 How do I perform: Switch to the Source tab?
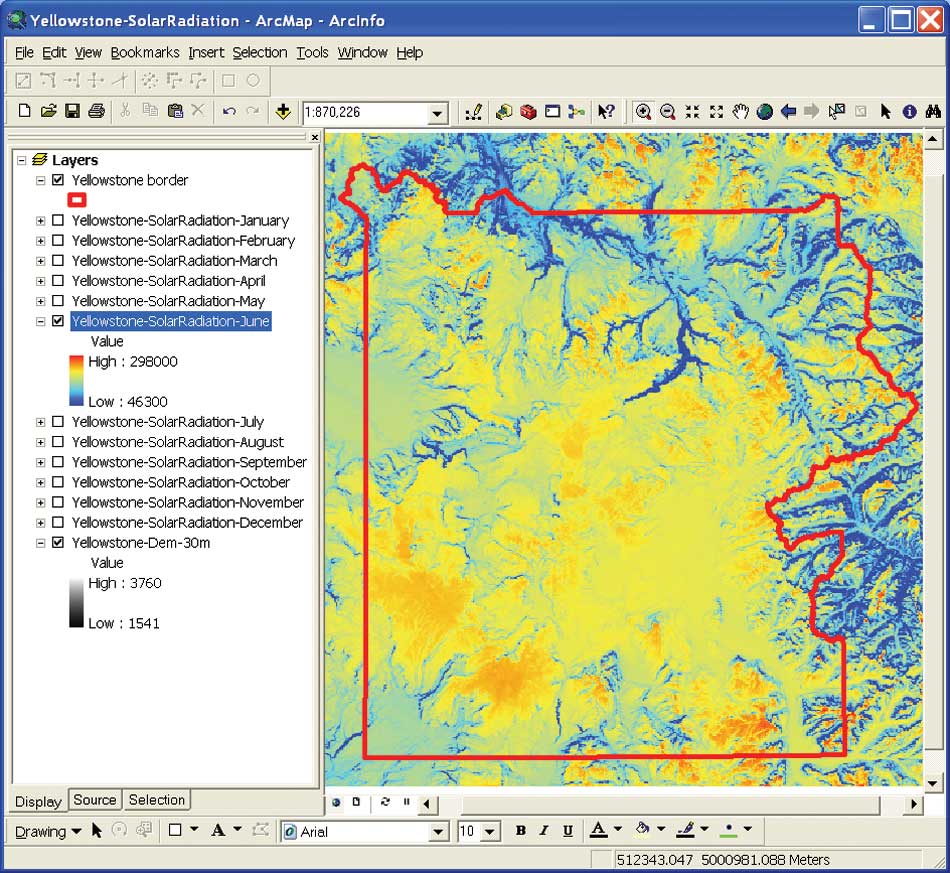[x=95, y=800]
